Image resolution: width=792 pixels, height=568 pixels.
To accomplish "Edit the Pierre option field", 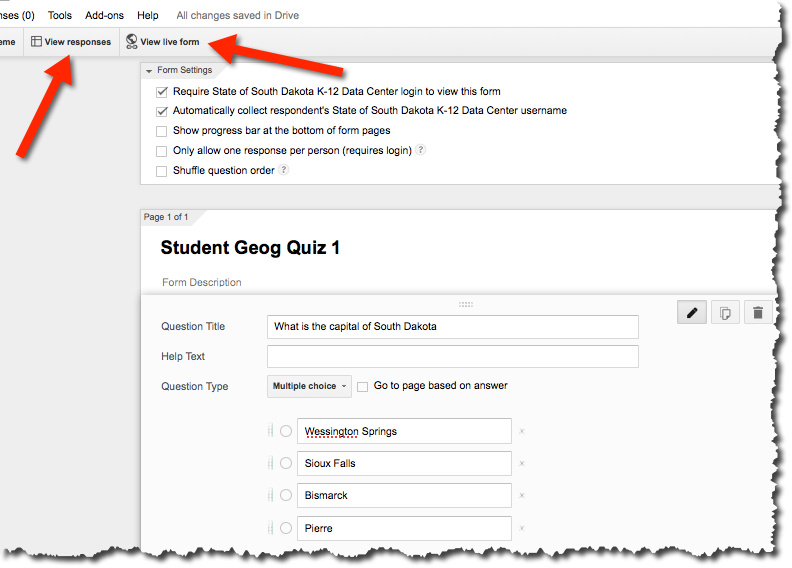I will [404, 528].
